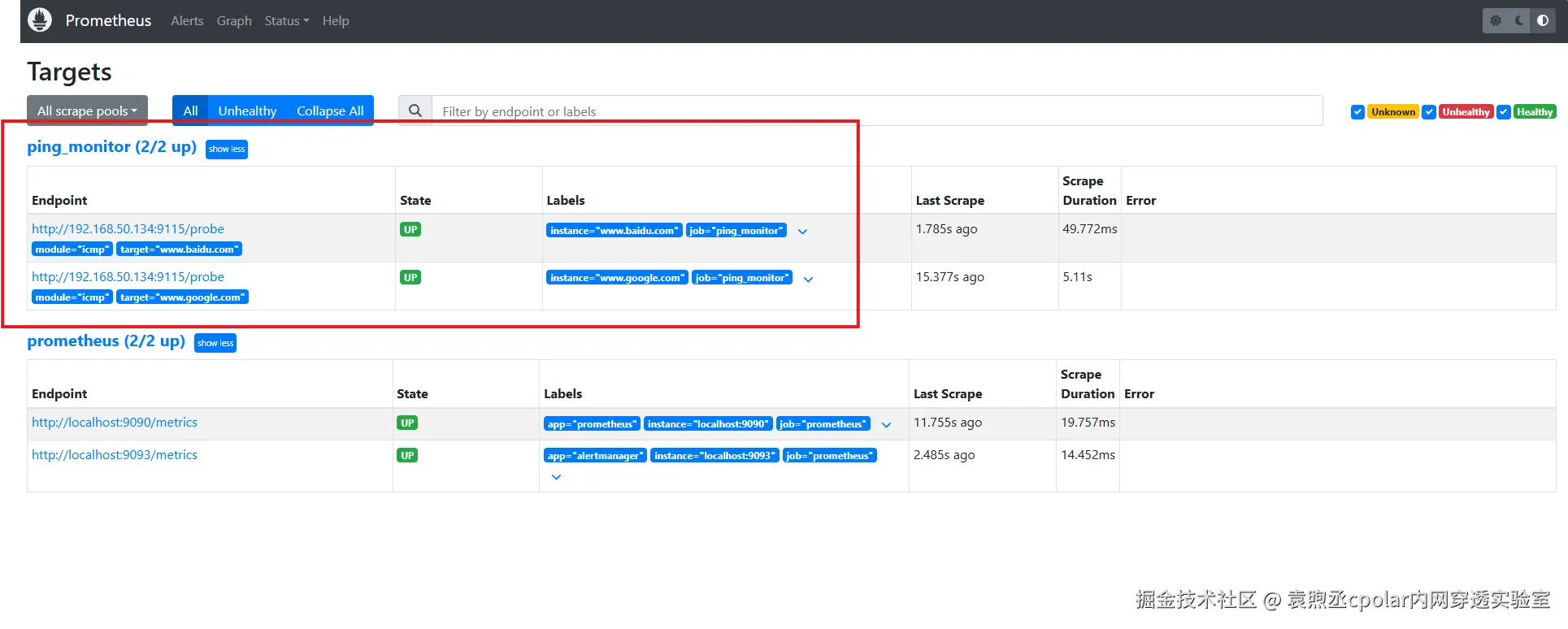Open http://localhost:9090/metrics endpoint link
The width and height of the screenshot is (1568, 629).
coord(115,423)
